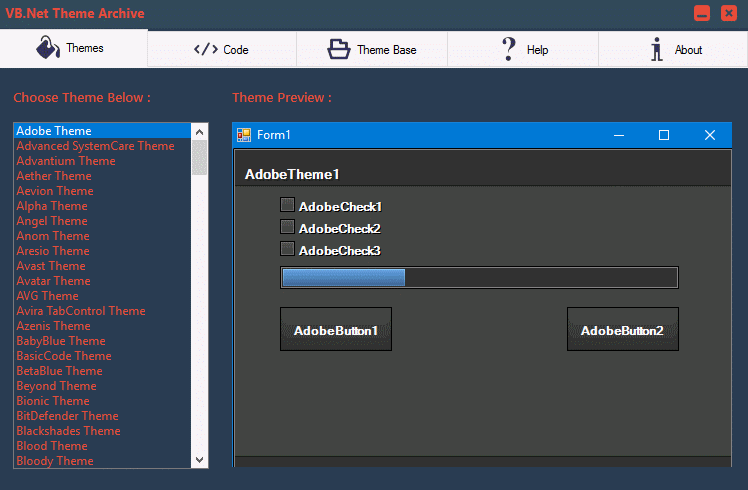Click the paint bucket Themes icon
Screen dimensions: 748x490
48,47
